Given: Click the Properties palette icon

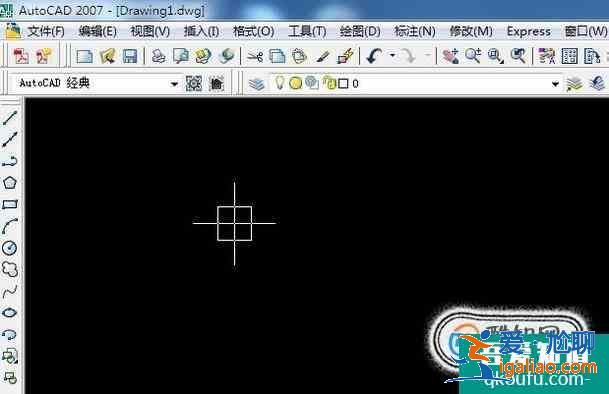Looking at the screenshot, I should tap(547, 57).
